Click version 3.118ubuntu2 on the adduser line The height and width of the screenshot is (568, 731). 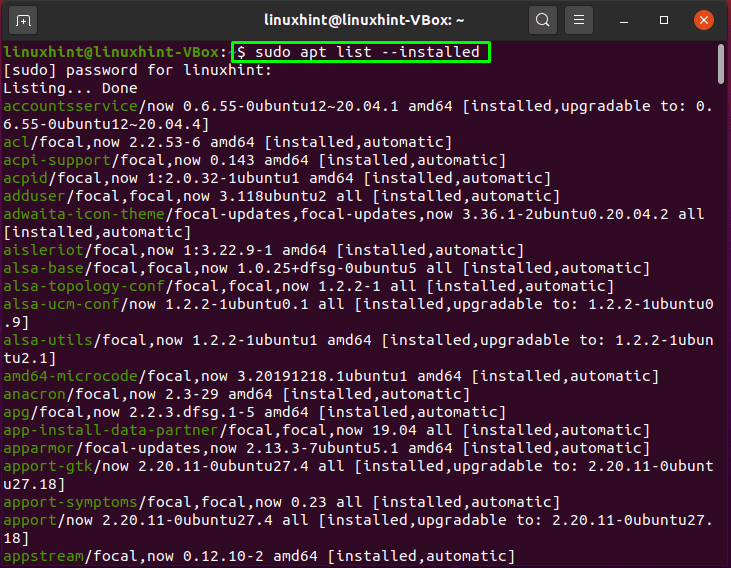[x=273, y=196]
